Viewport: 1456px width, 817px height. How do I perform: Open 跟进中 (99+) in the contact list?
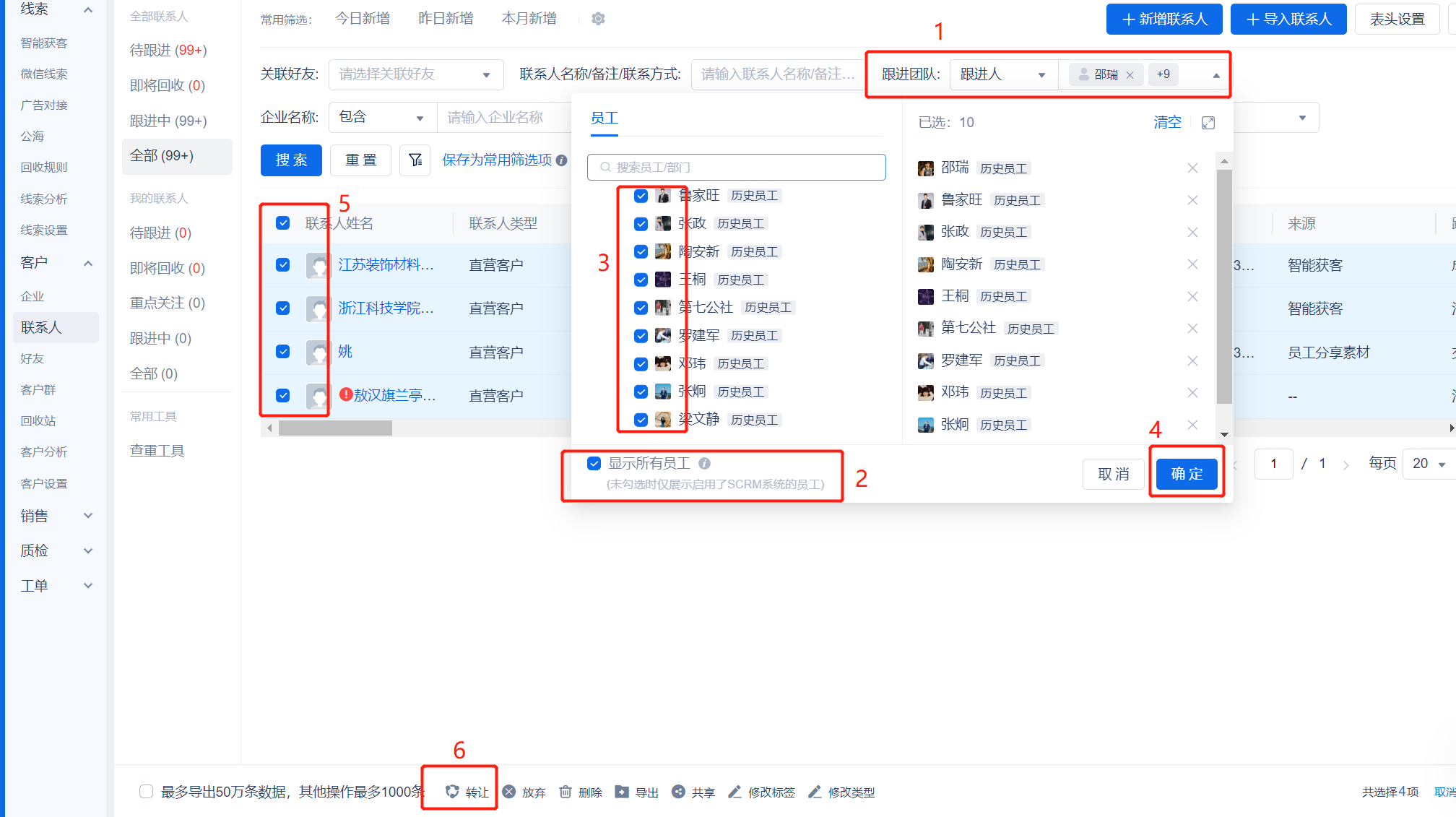click(168, 121)
